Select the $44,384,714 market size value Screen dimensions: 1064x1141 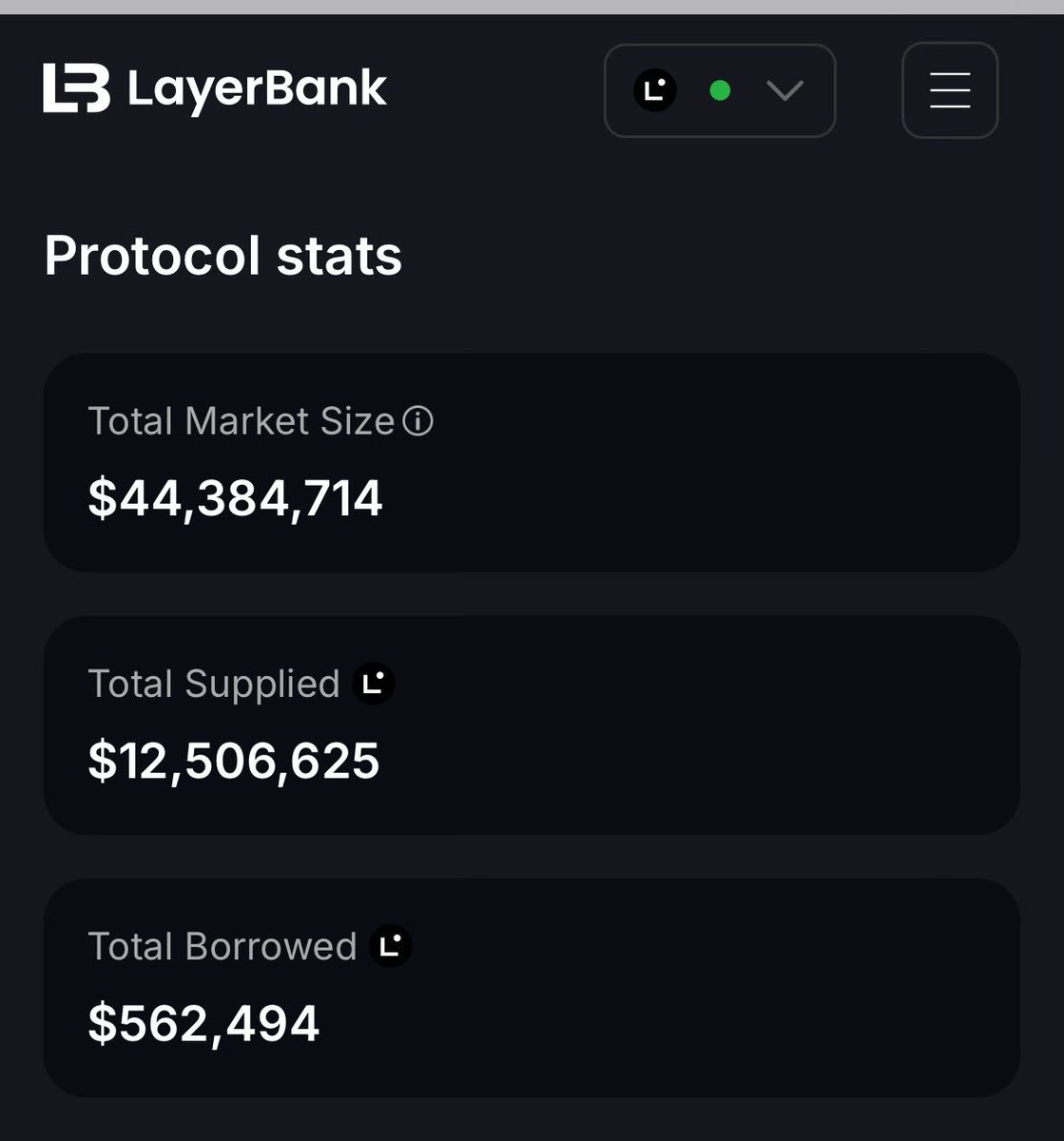[235, 498]
